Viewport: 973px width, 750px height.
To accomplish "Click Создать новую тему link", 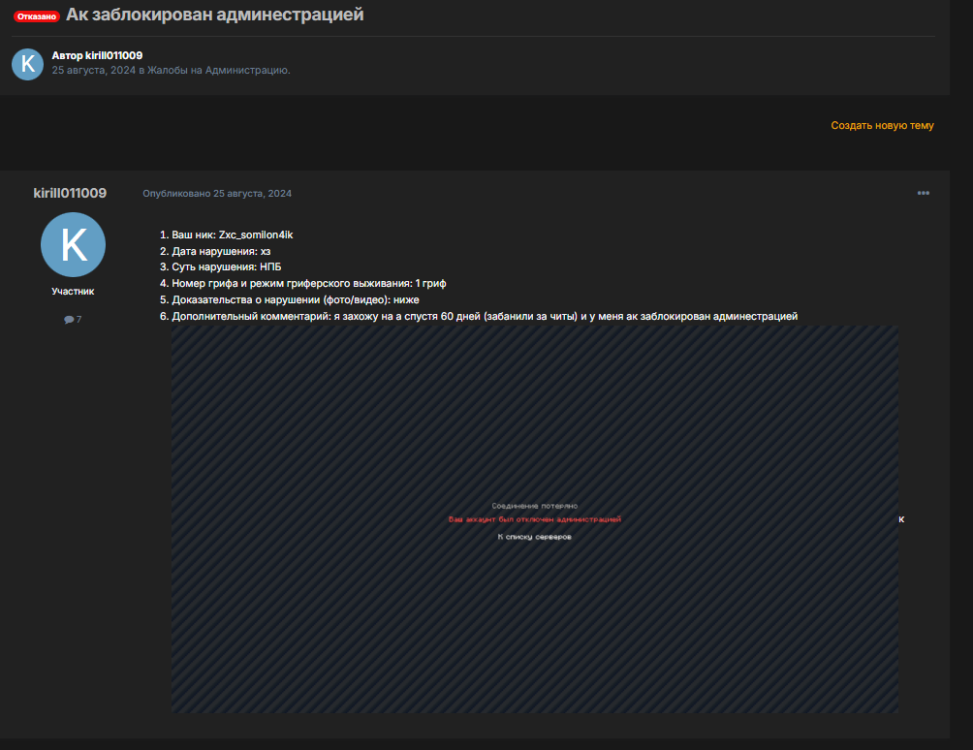I will point(882,125).
